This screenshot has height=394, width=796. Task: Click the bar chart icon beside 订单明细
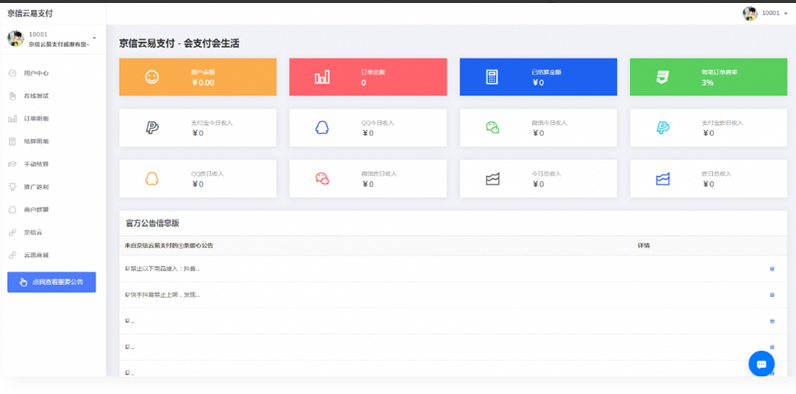coord(13,119)
